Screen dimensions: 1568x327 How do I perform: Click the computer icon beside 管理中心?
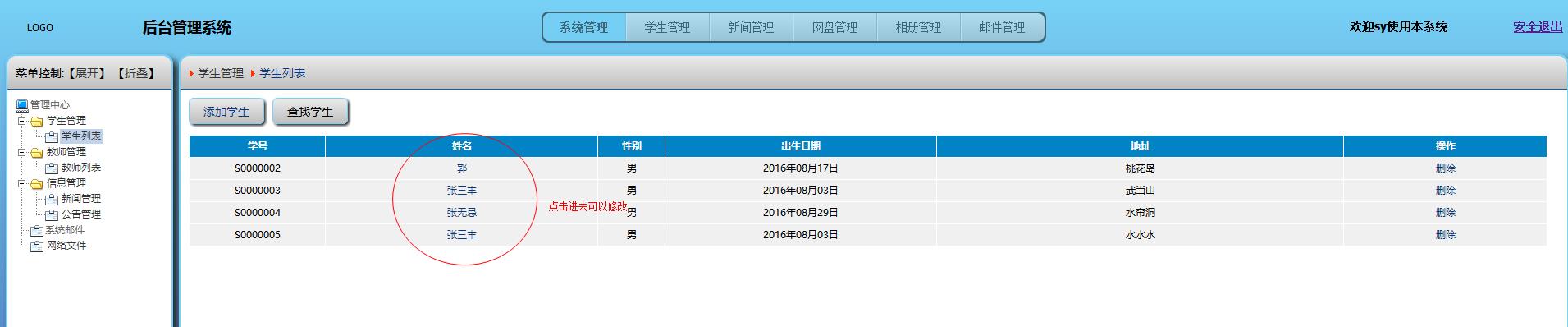(x=22, y=105)
